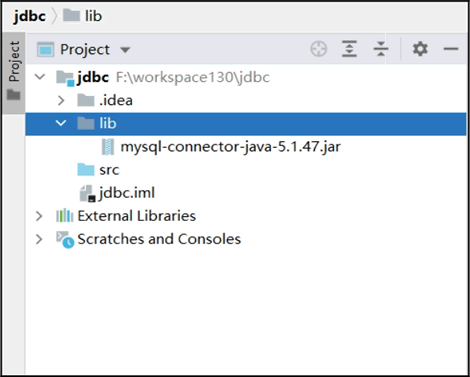The height and width of the screenshot is (377, 470).
Task: Click the jdbc.iml file icon
Action: coord(87,194)
